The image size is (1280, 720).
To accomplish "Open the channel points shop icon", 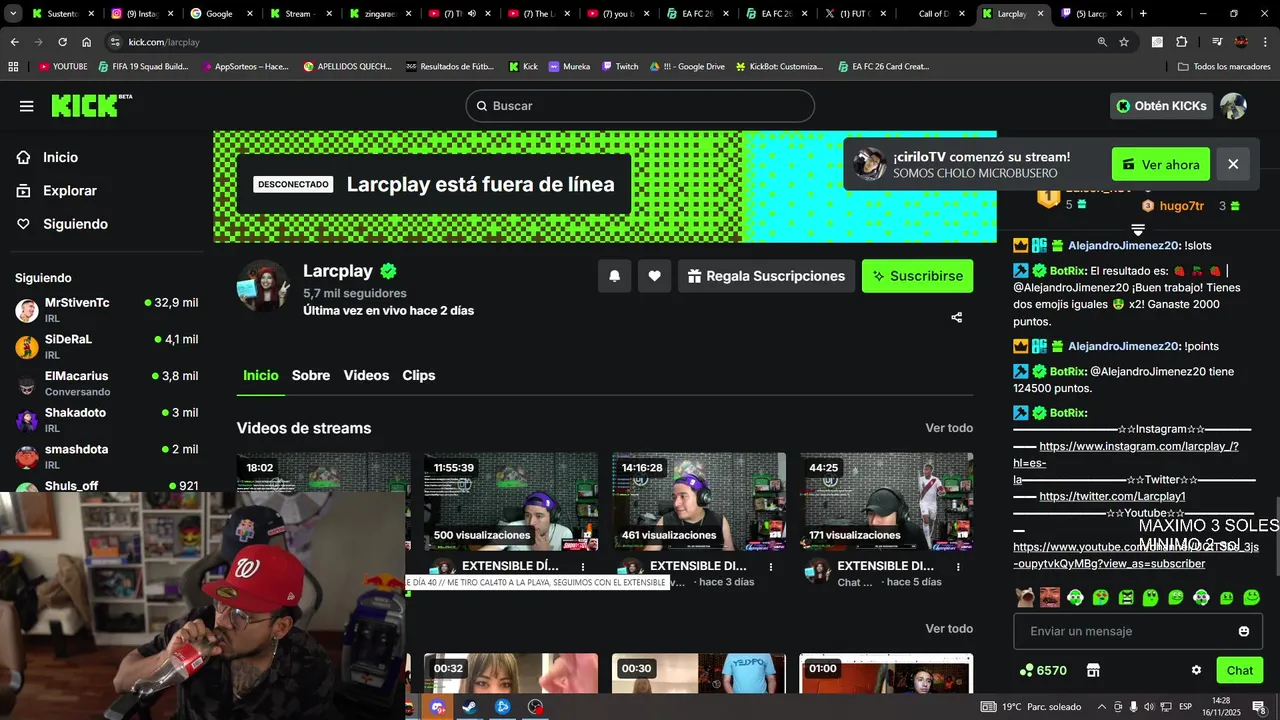I will 1093,670.
